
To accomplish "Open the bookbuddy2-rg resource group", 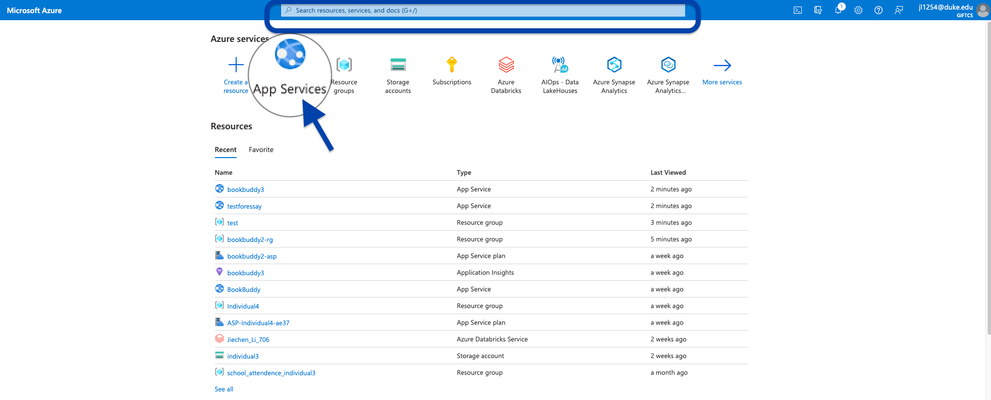I will (x=250, y=239).
